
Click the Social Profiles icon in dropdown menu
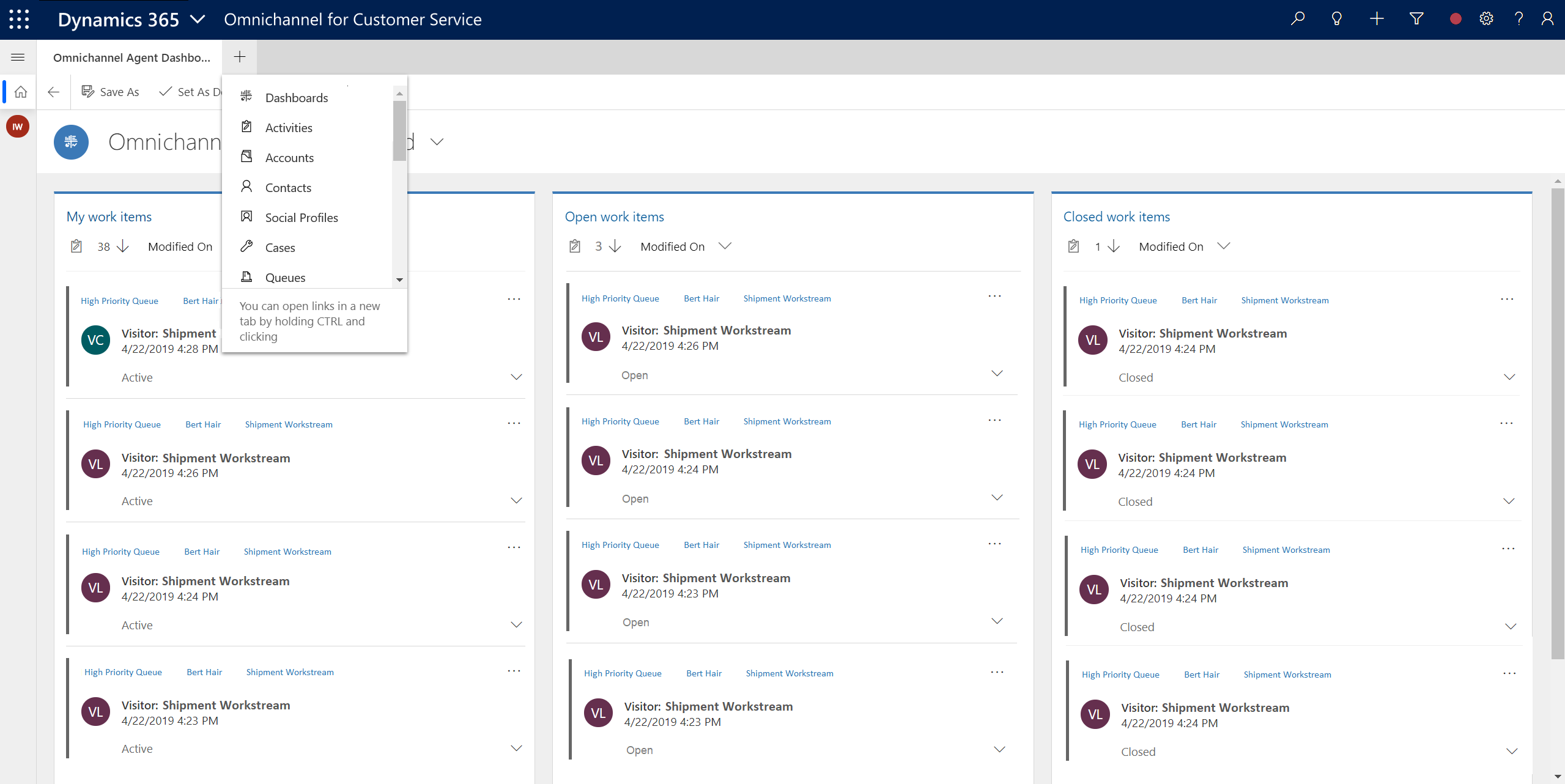(x=246, y=217)
